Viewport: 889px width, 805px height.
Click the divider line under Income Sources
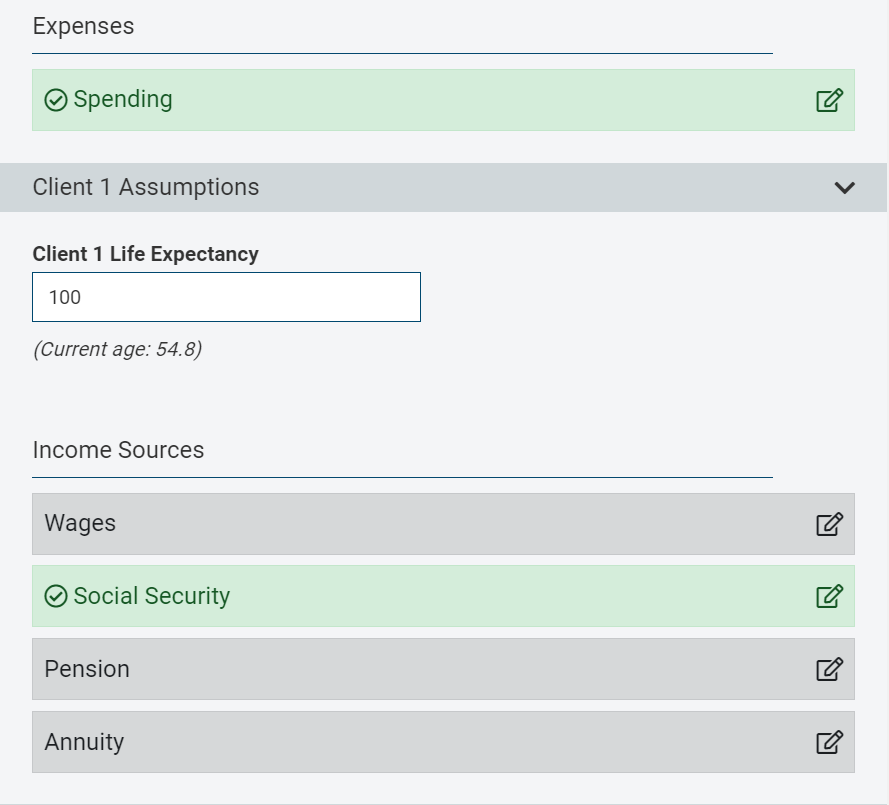click(x=402, y=477)
